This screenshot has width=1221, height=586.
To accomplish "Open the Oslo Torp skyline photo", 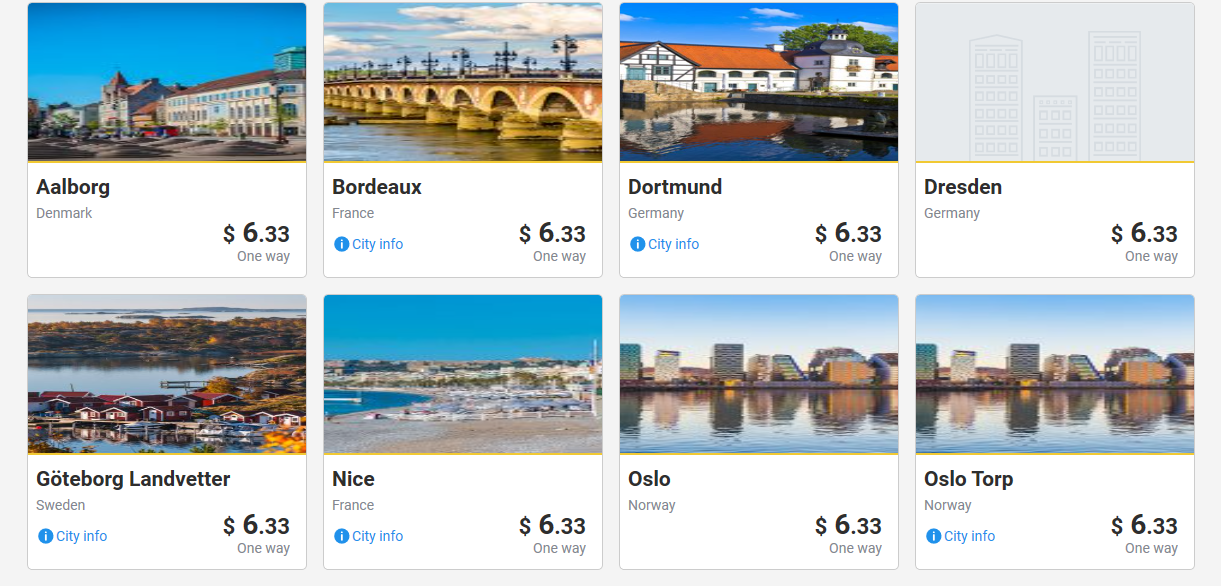I will click(1055, 374).
